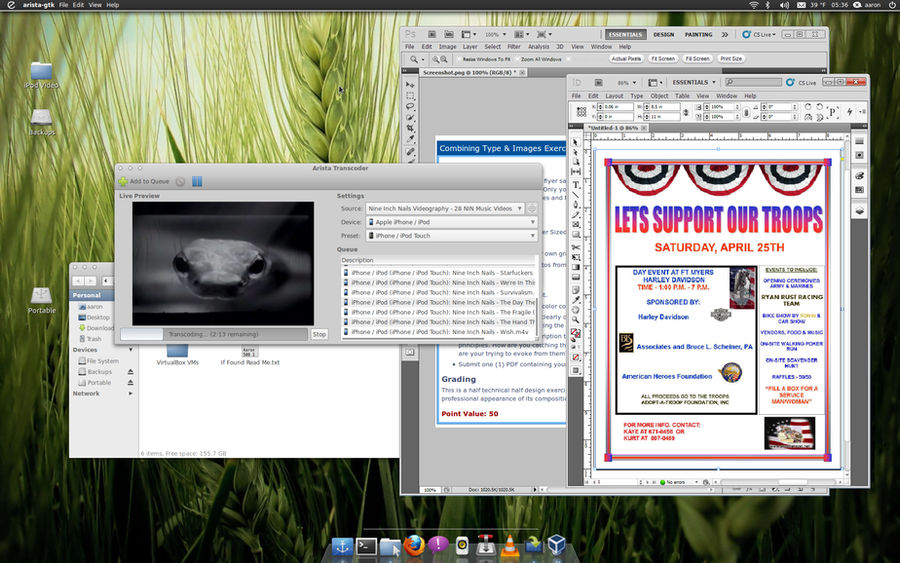This screenshot has height=563, width=900.
Task: Select the Pen tool in InDesign
Action: pyautogui.click(x=576, y=205)
